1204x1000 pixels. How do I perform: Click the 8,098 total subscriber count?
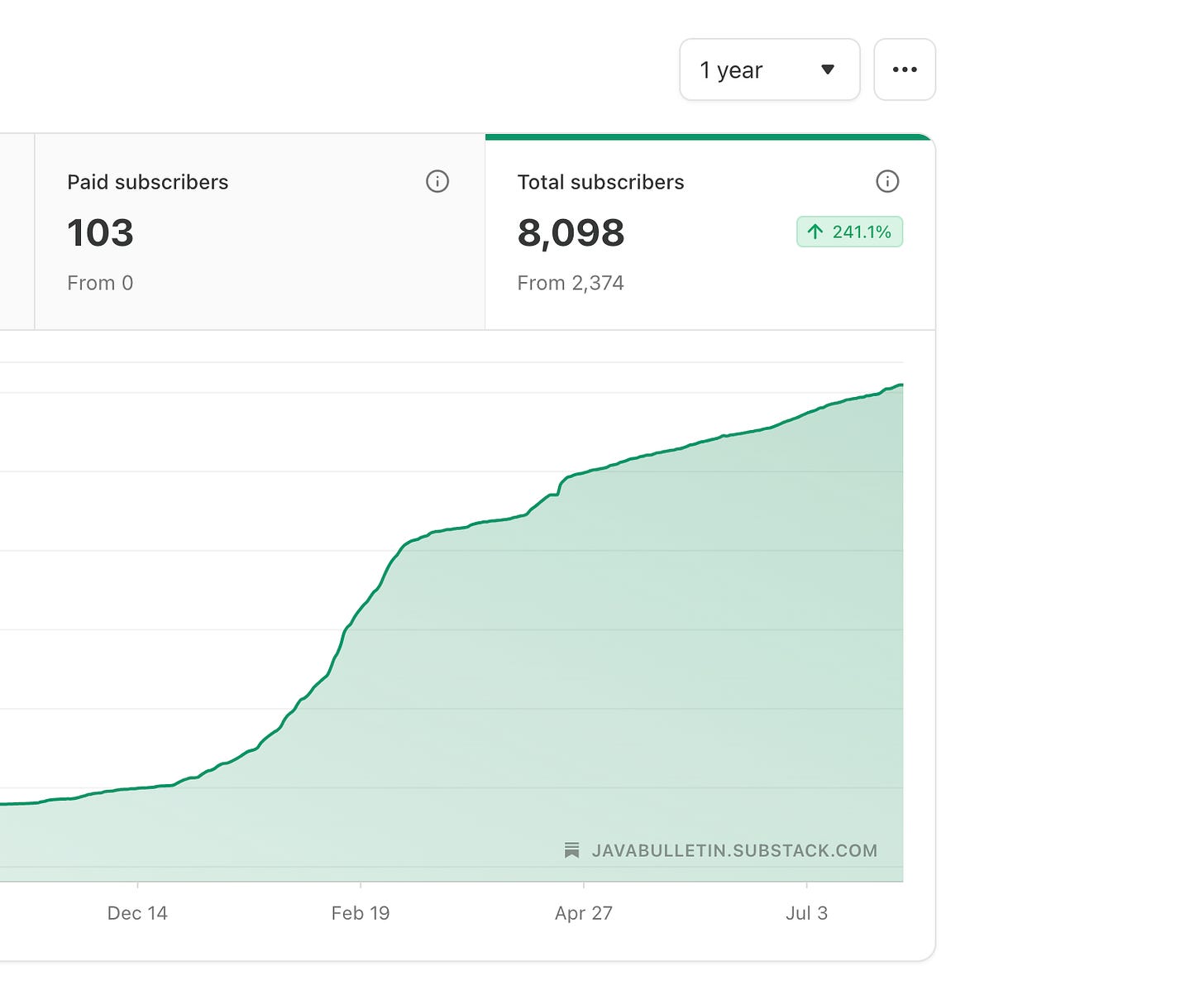pyautogui.click(x=571, y=233)
